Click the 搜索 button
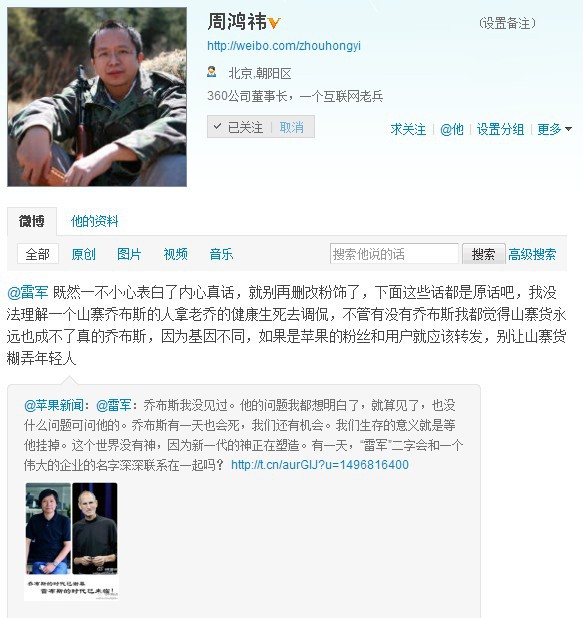 (x=483, y=254)
